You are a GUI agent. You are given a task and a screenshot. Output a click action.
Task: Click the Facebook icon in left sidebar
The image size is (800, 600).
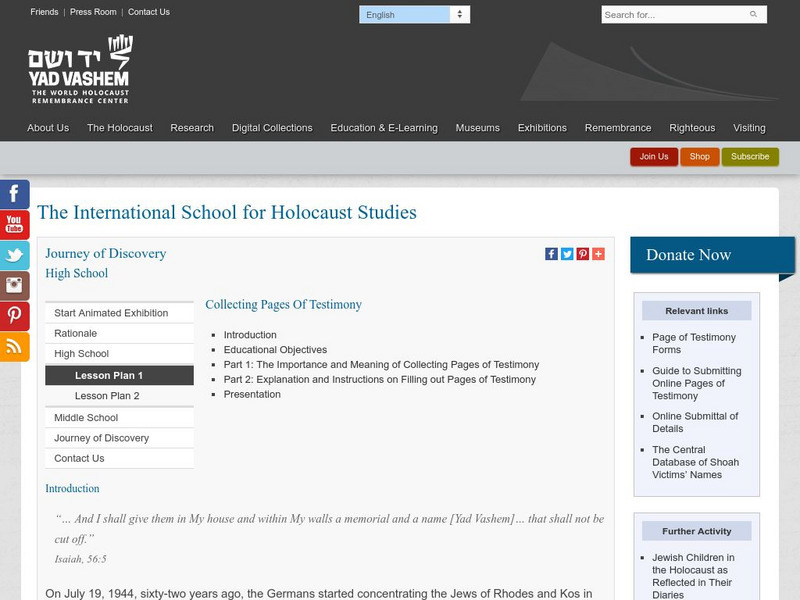tap(14, 194)
